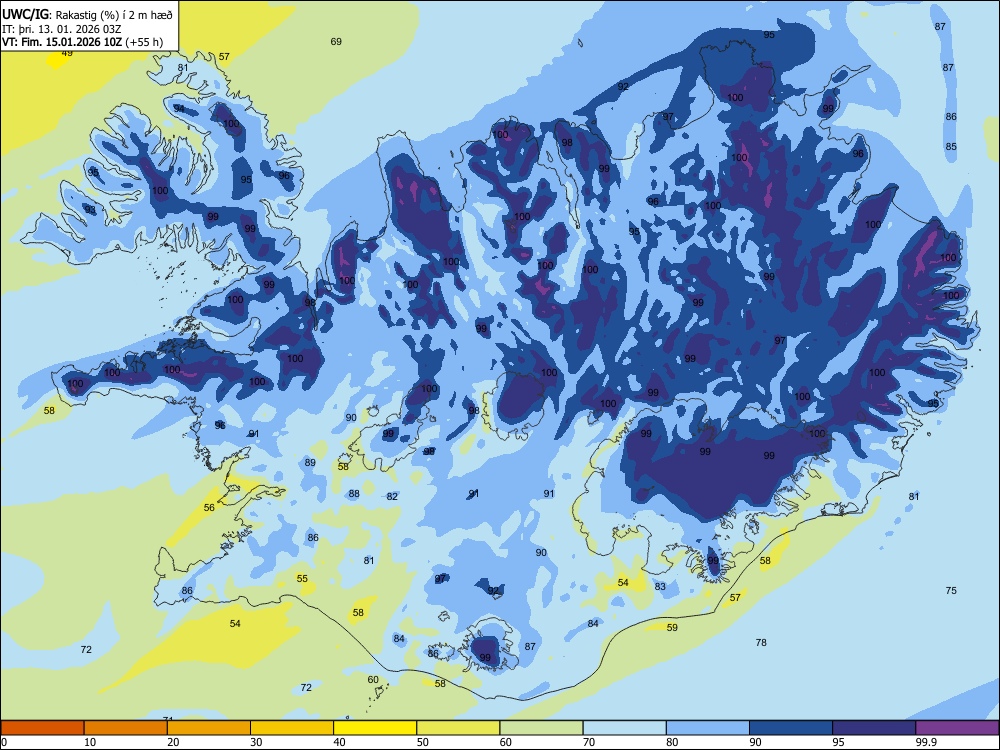Click the offshore value '75'
This screenshot has height=750, width=1000.
pyautogui.click(x=951, y=591)
